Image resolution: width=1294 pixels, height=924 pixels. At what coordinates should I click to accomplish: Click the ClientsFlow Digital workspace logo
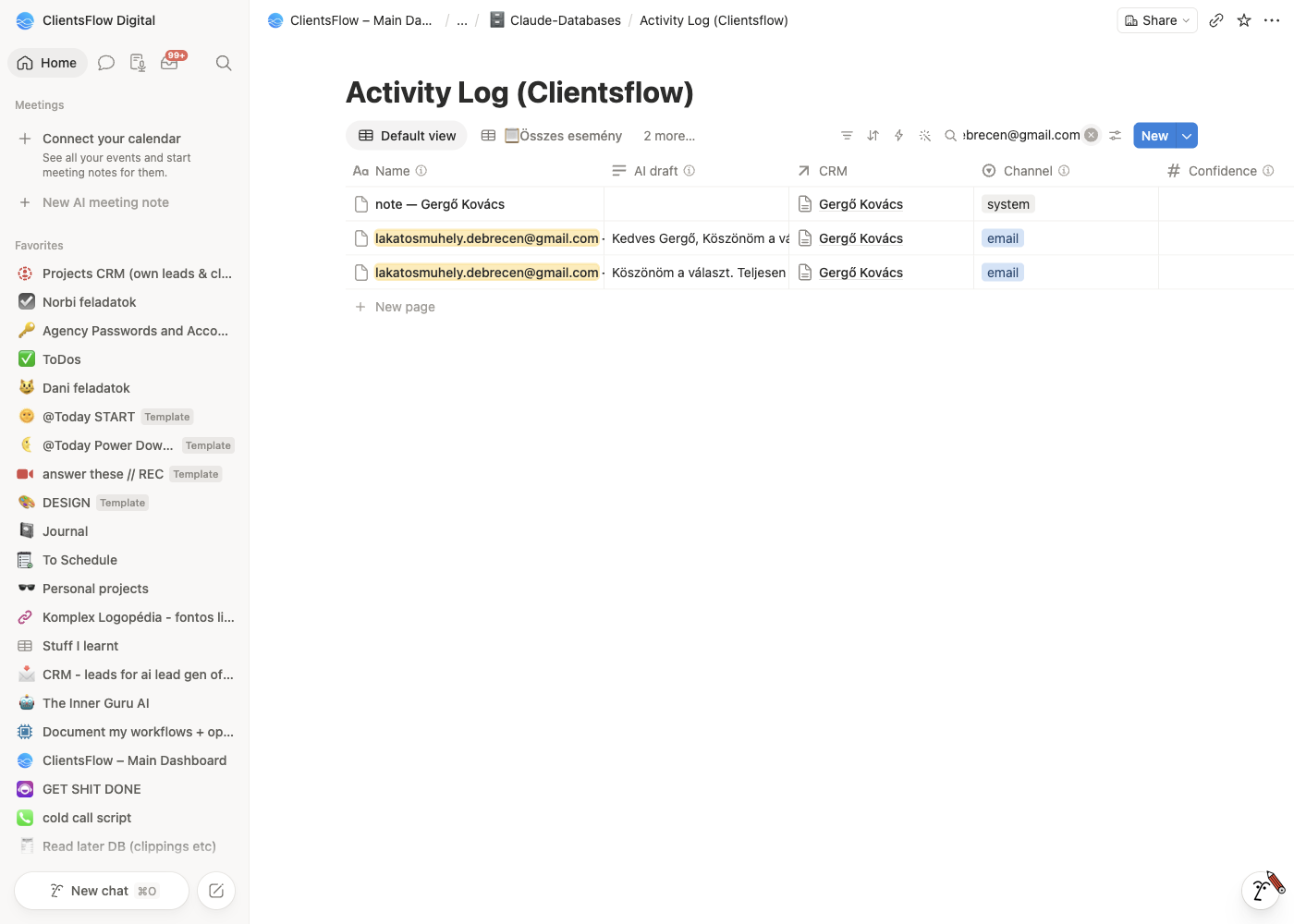(25, 20)
